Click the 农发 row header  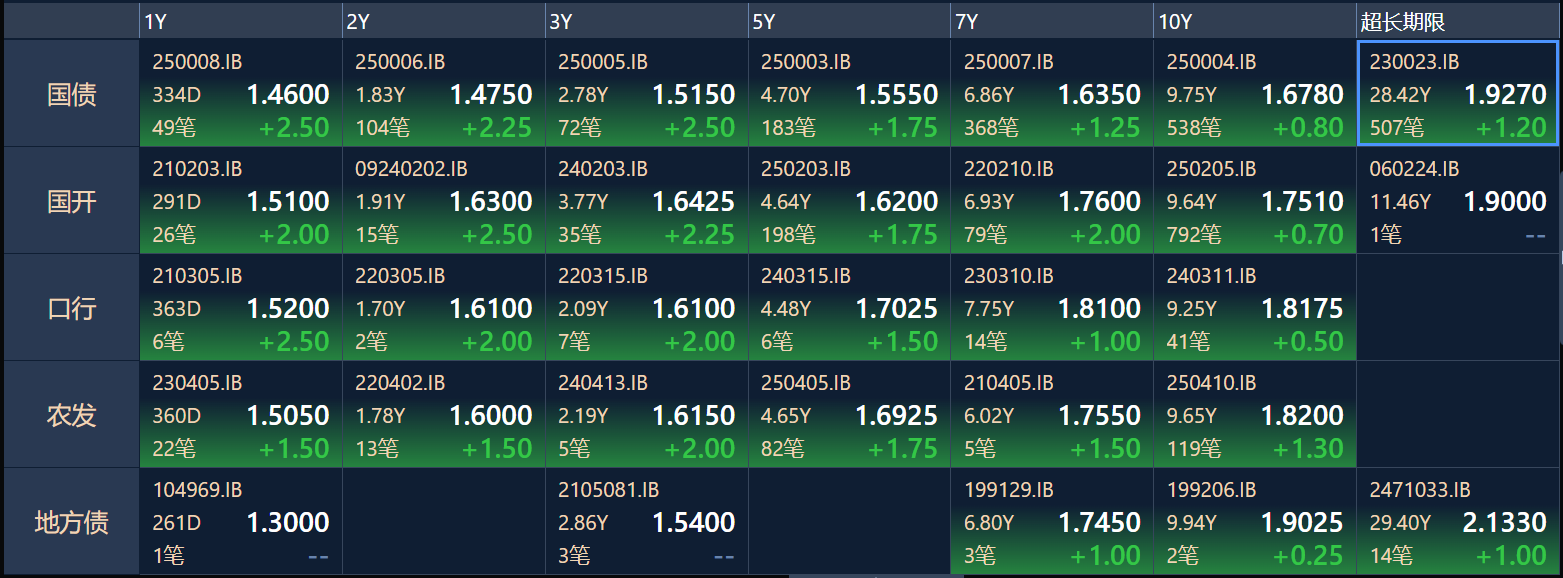click(x=71, y=414)
